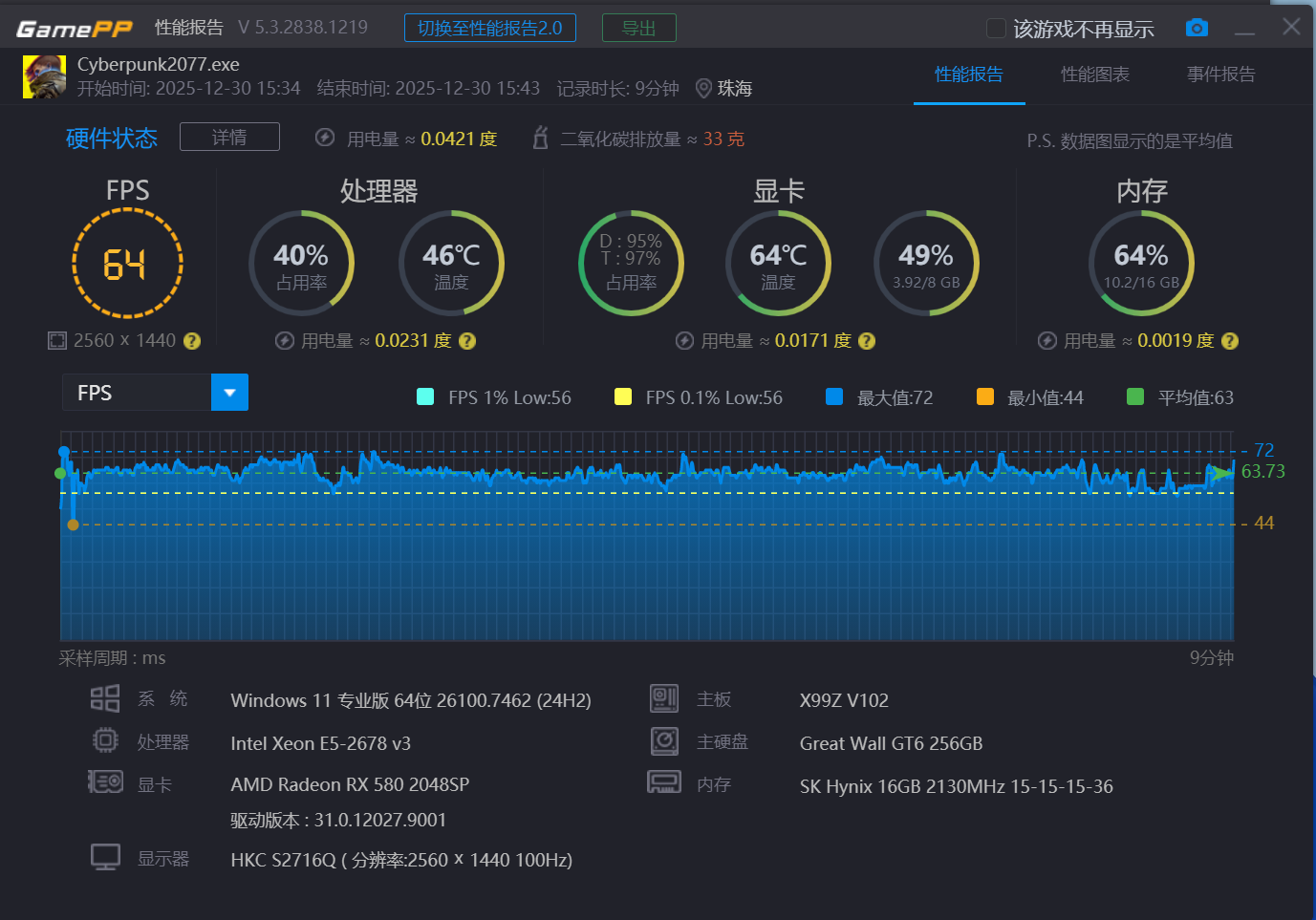This screenshot has width=1316, height=920.
Task: Click the camera screenshot icon
Action: click(1196, 28)
